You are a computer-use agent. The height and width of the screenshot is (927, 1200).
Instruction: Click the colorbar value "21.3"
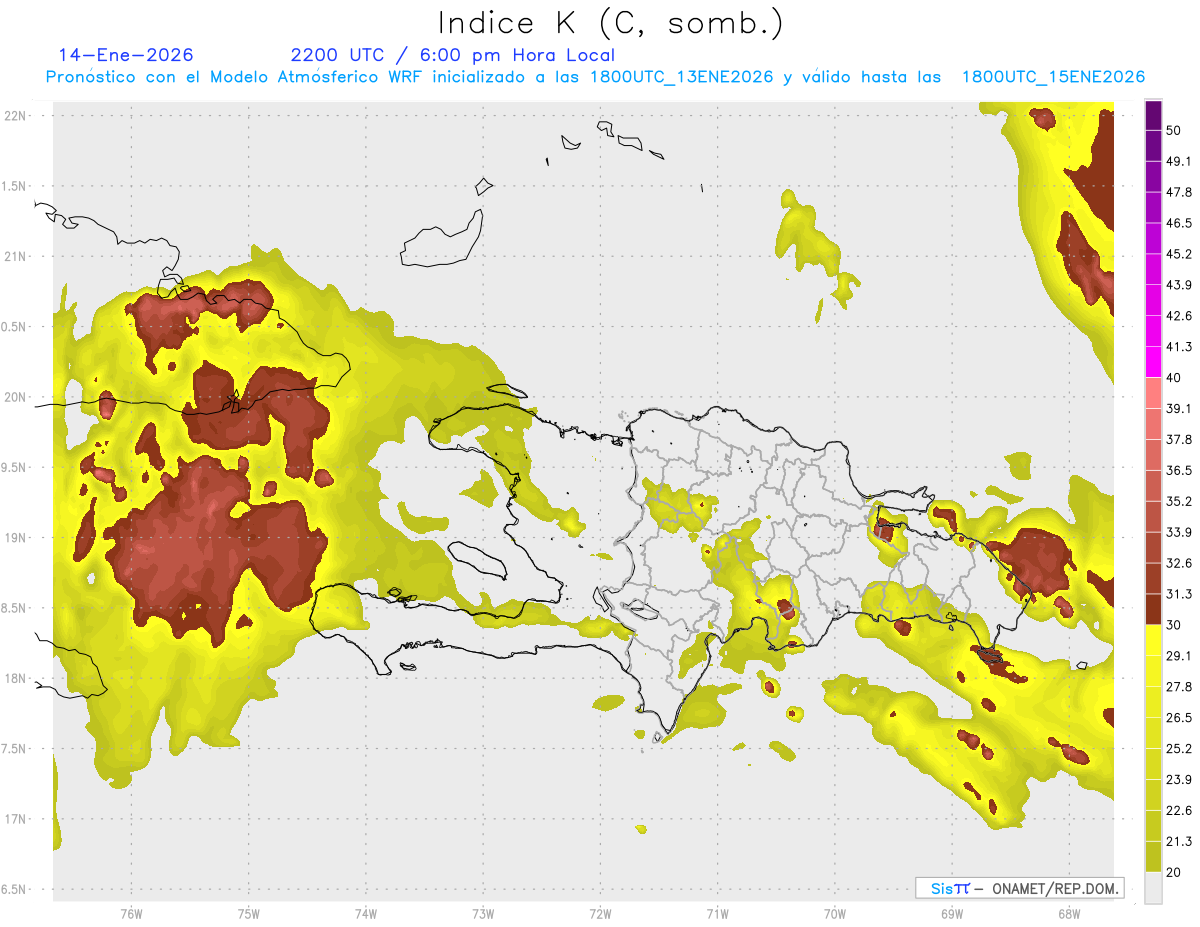(1179, 841)
